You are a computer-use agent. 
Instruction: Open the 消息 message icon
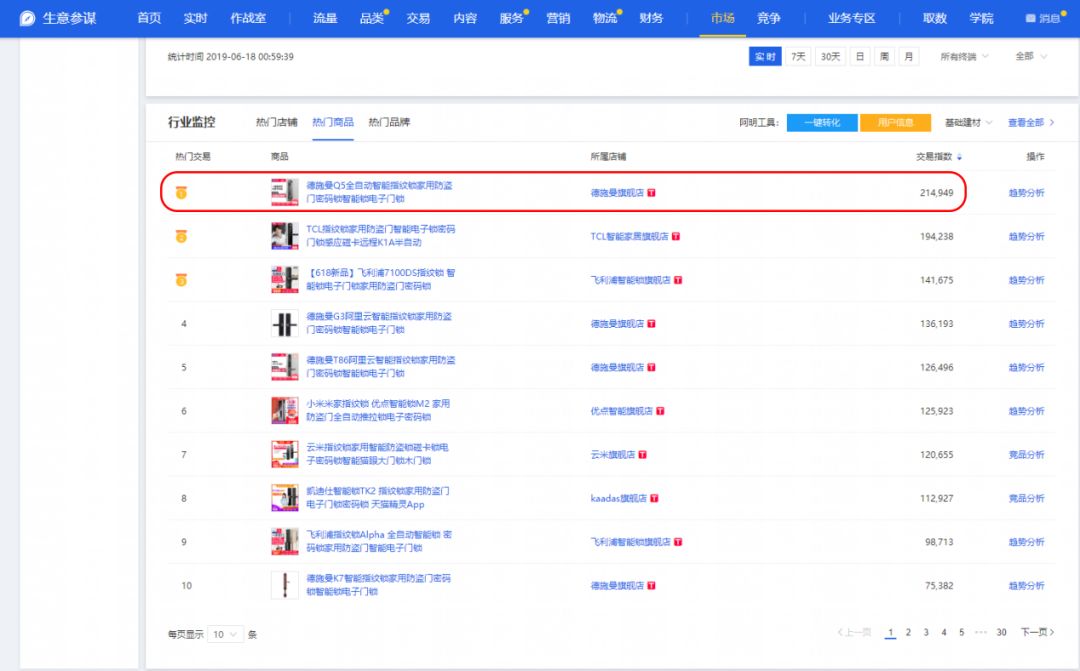[1031, 19]
